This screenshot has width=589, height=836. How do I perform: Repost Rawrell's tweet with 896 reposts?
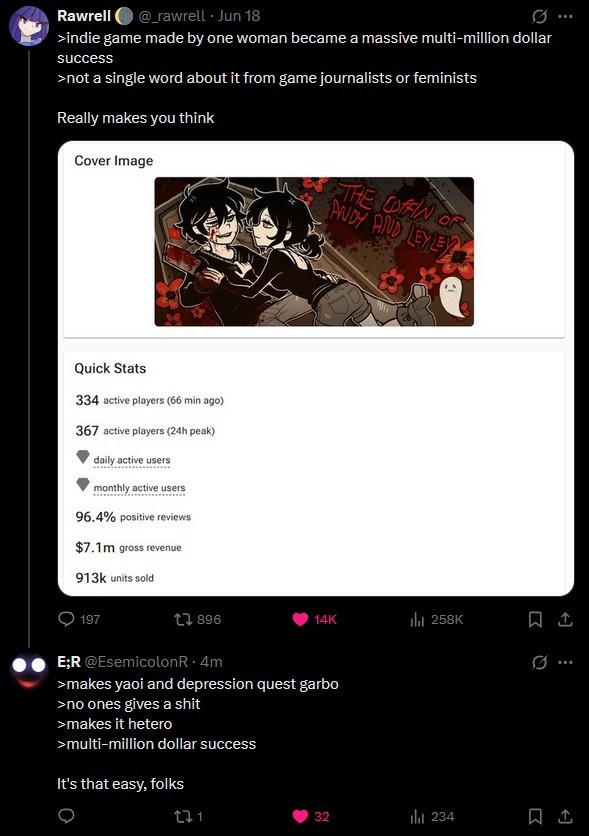182,619
